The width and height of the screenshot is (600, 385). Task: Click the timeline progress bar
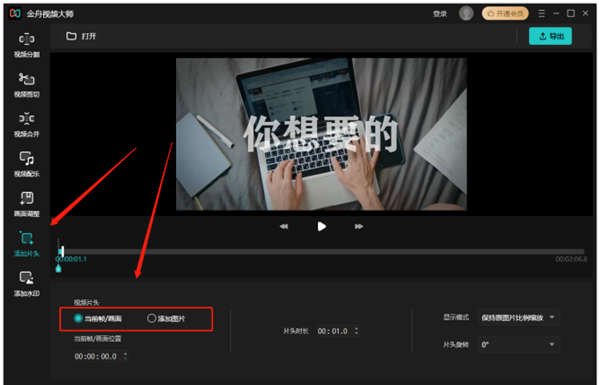click(321, 251)
